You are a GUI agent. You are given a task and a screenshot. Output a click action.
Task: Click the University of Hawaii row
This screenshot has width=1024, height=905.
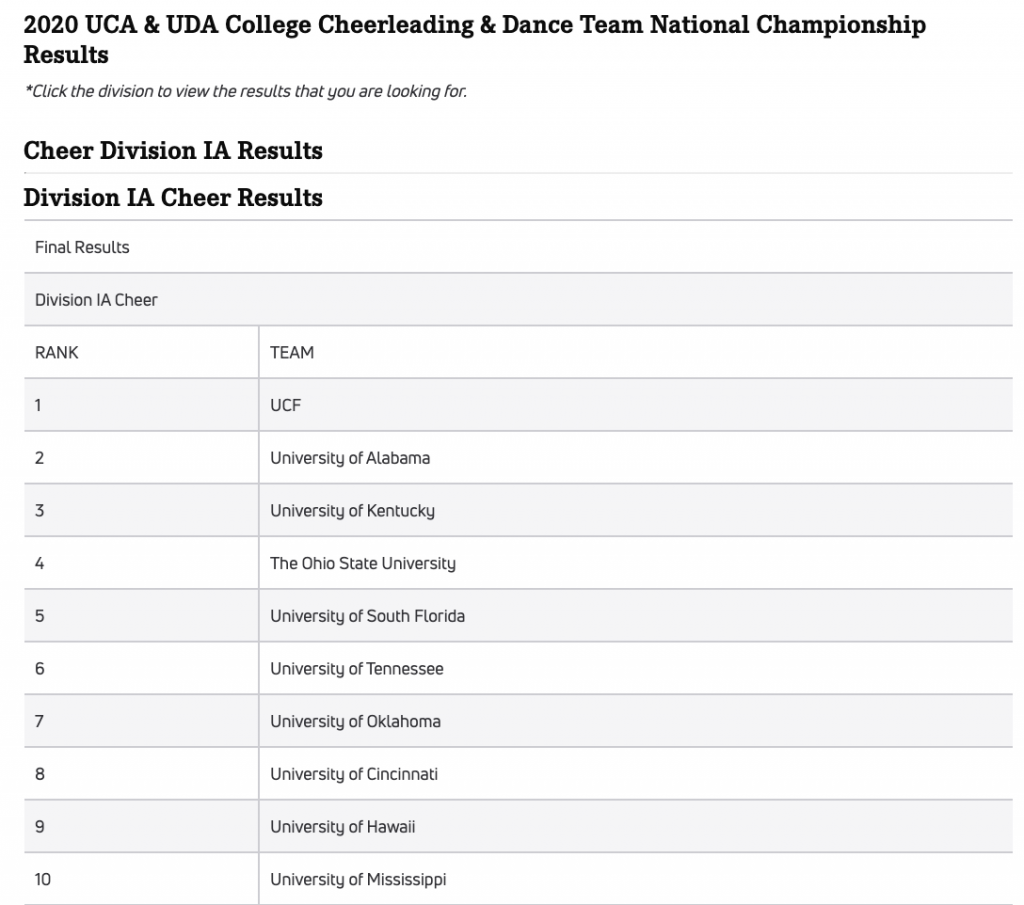[x=518, y=827]
